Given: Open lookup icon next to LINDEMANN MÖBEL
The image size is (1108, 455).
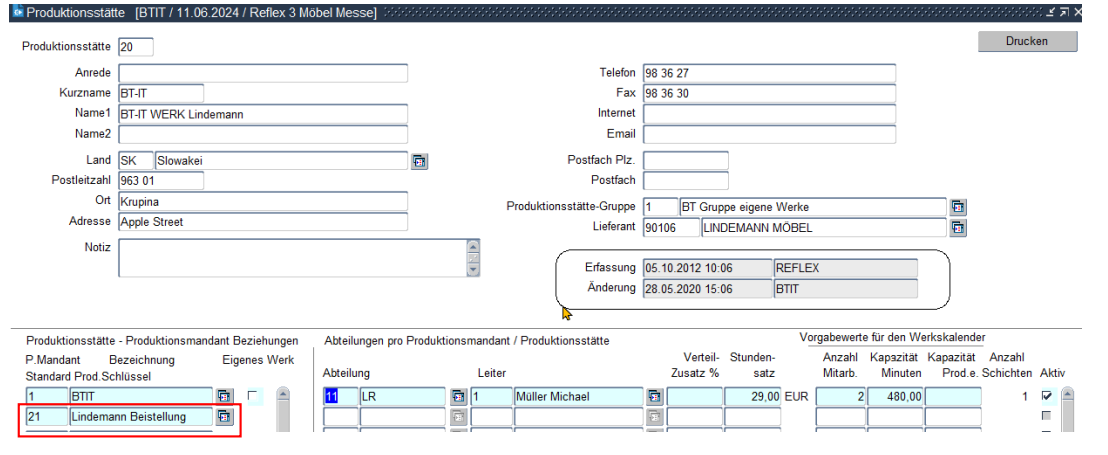Looking at the screenshot, I should [957, 227].
